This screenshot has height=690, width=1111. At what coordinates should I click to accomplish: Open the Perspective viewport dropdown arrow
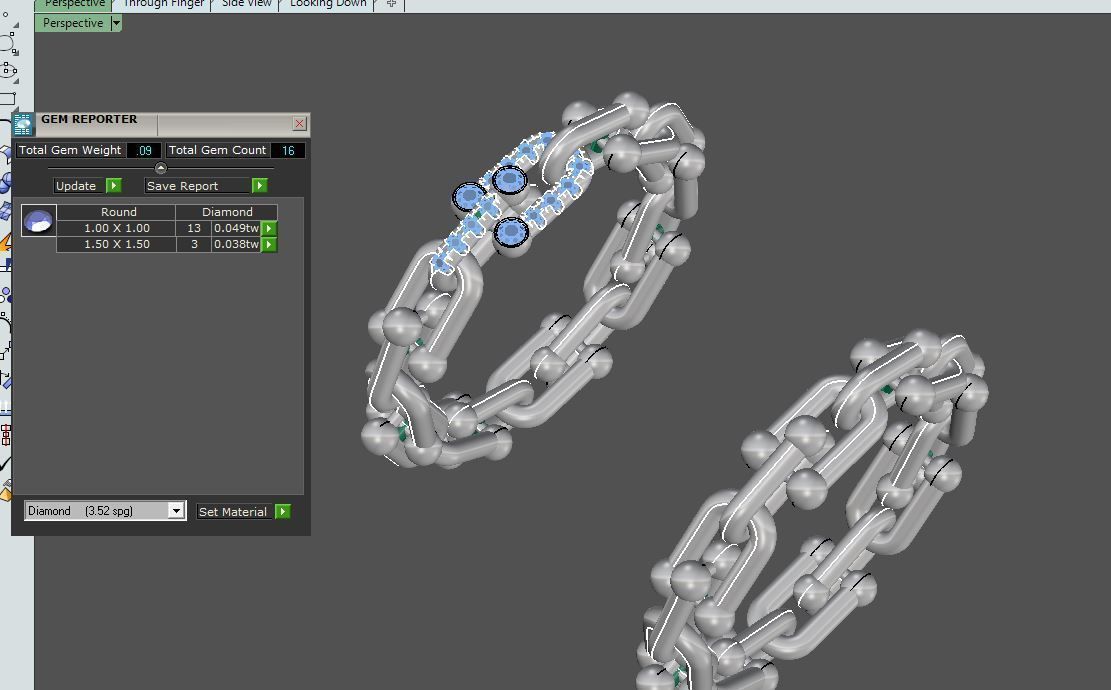click(116, 23)
